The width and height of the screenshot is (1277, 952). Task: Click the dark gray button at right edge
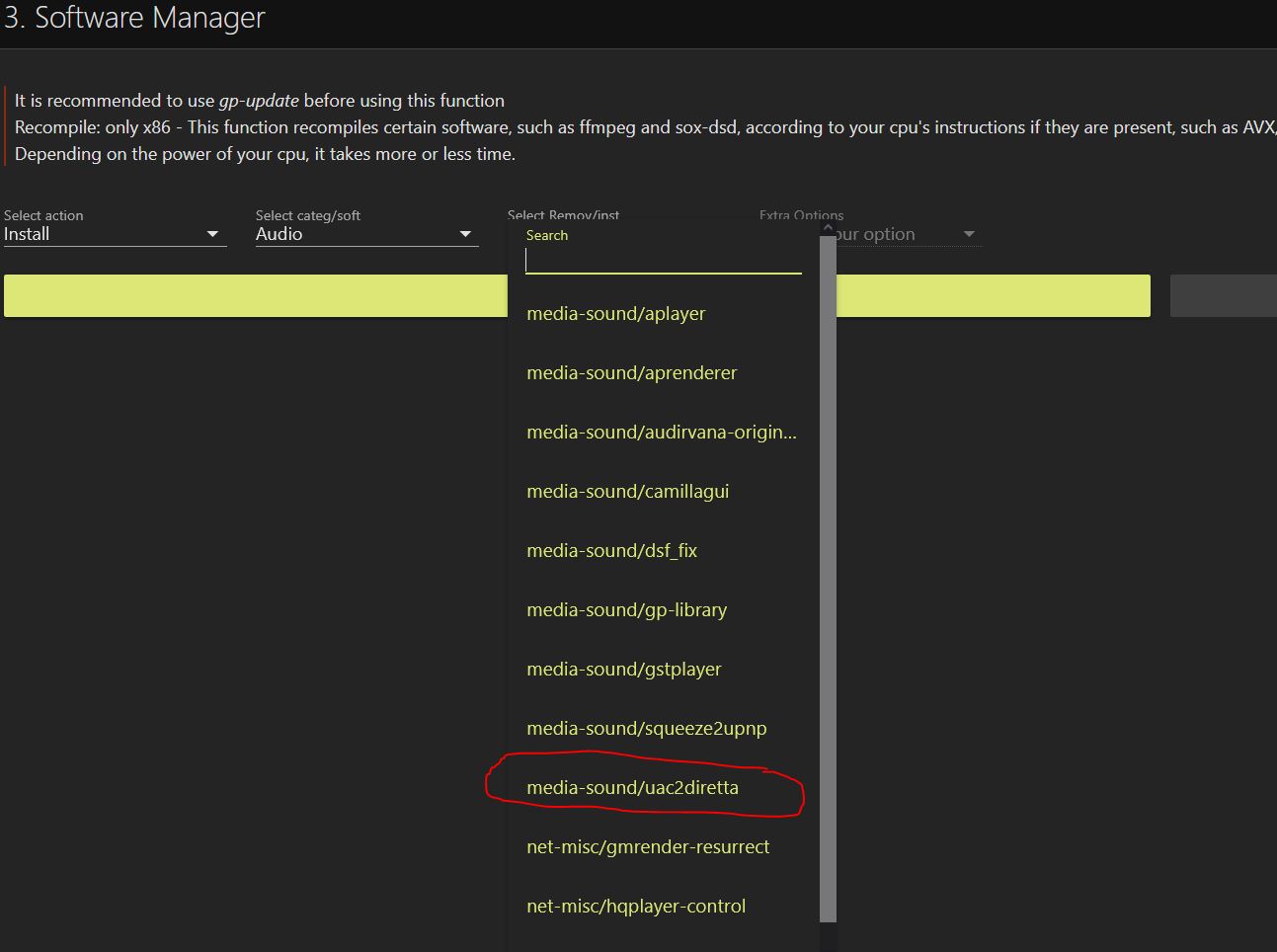point(1224,296)
